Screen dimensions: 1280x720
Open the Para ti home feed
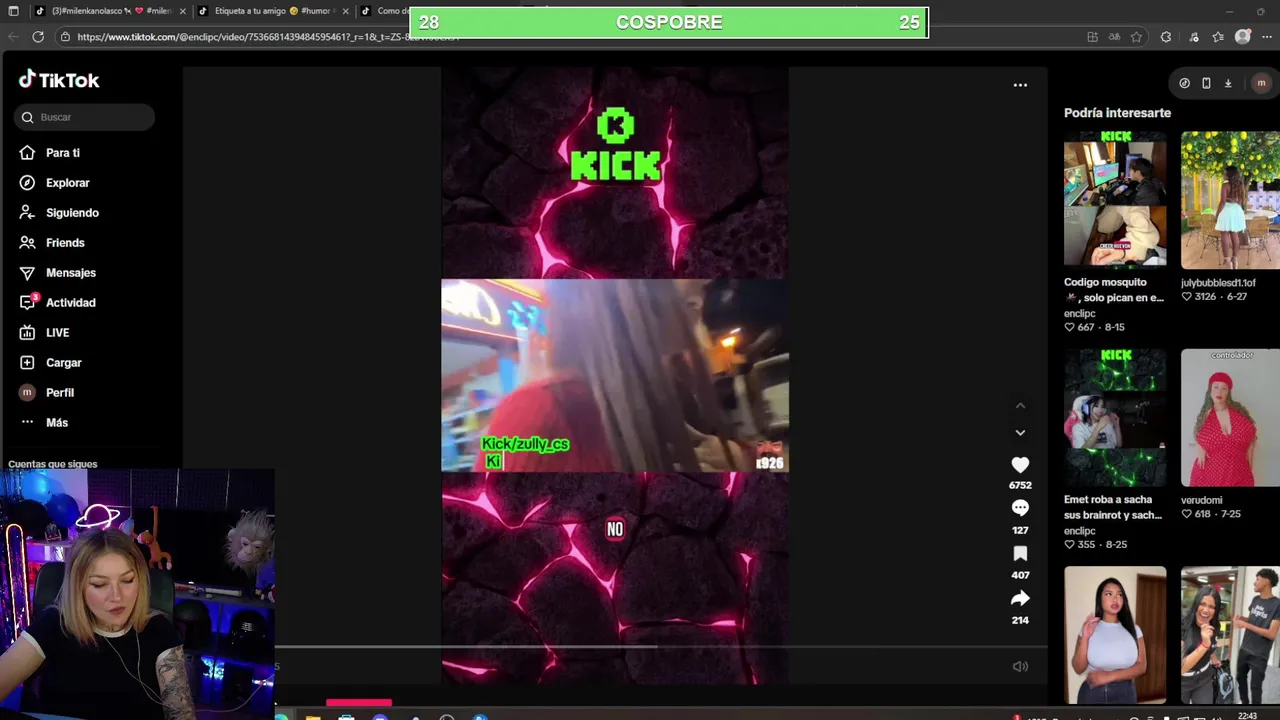[x=62, y=153]
